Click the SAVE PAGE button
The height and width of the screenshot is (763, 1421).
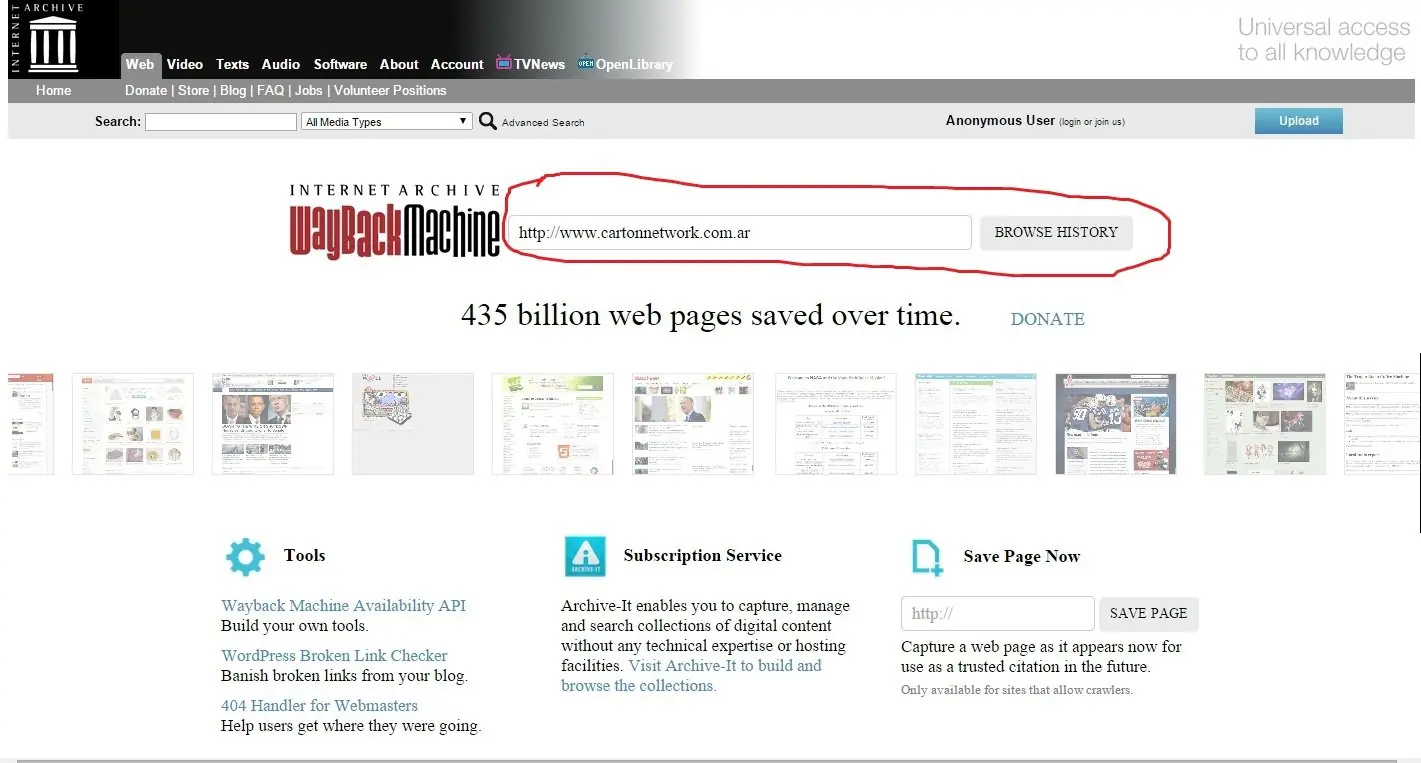coord(1148,613)
